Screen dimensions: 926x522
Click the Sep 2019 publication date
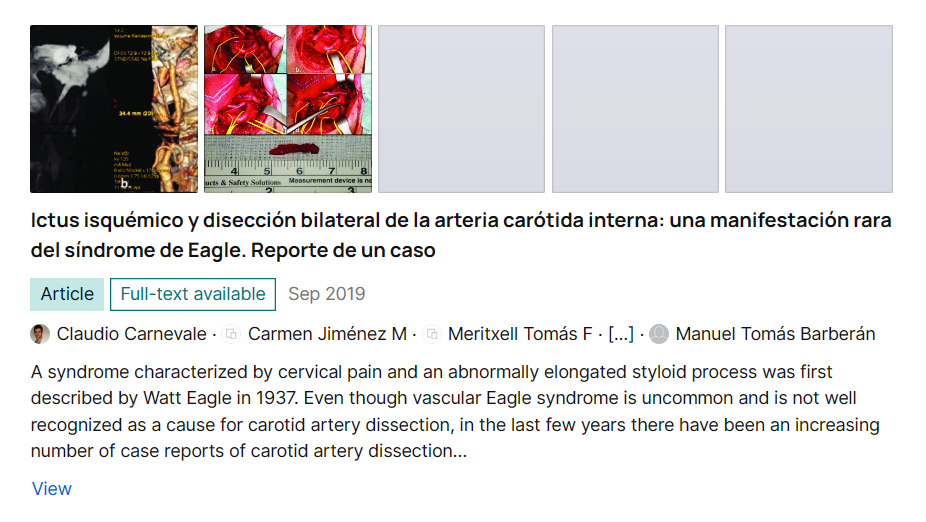coord(327,294)
